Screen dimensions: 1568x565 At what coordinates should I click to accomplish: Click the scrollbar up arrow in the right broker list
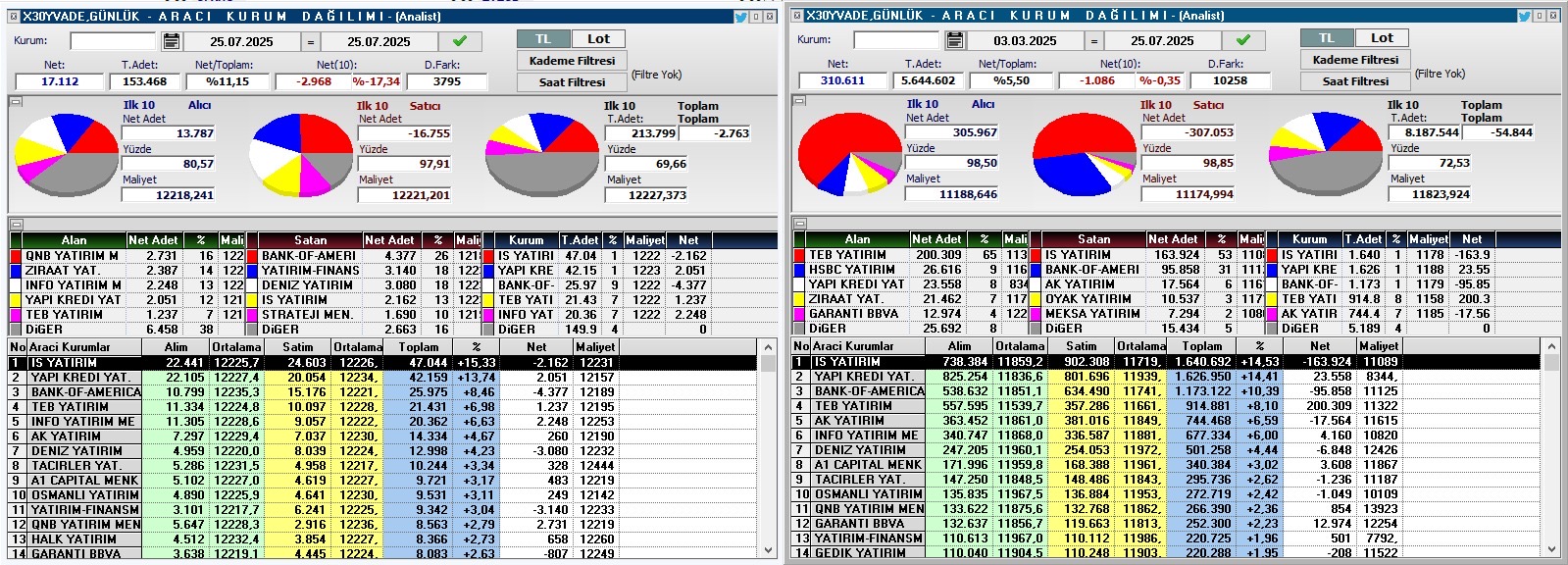click(1552, 346)
